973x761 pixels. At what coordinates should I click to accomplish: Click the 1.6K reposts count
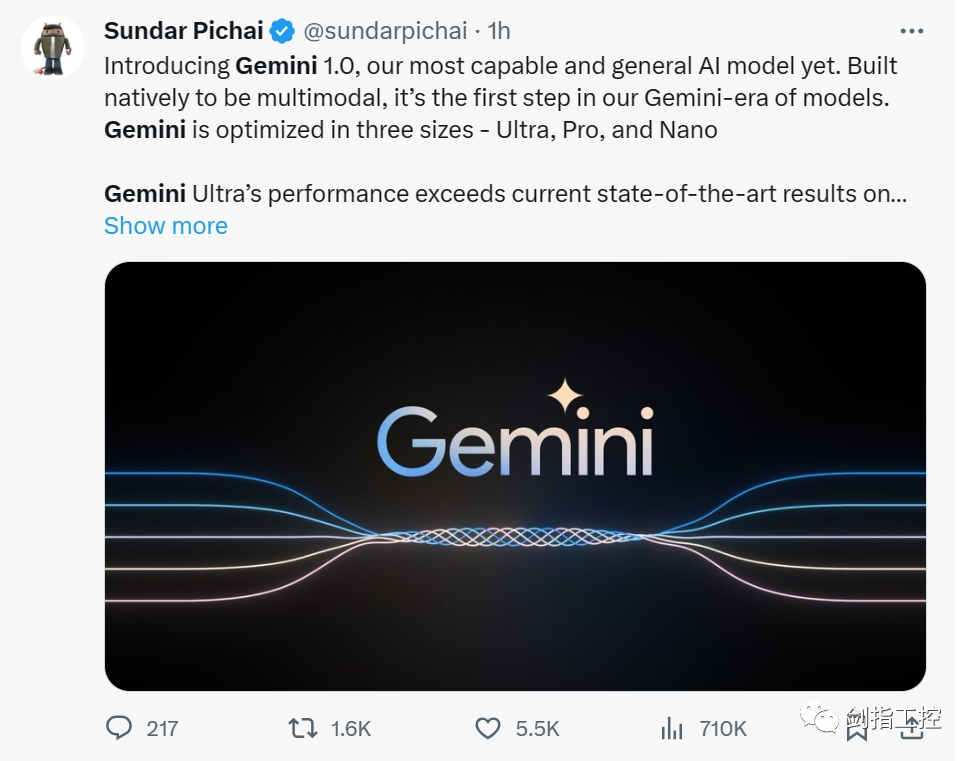pyautogui.click(x=350, y=728)
